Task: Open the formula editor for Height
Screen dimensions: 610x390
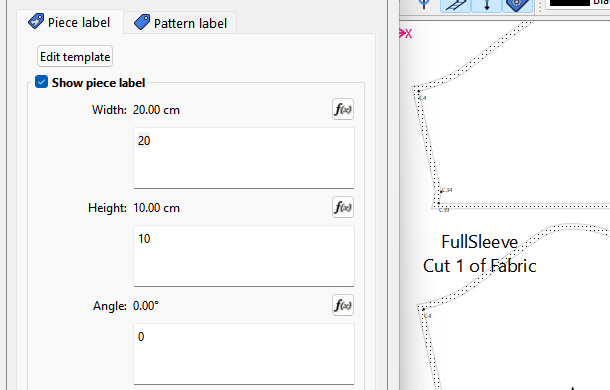Action: (343, 207)
